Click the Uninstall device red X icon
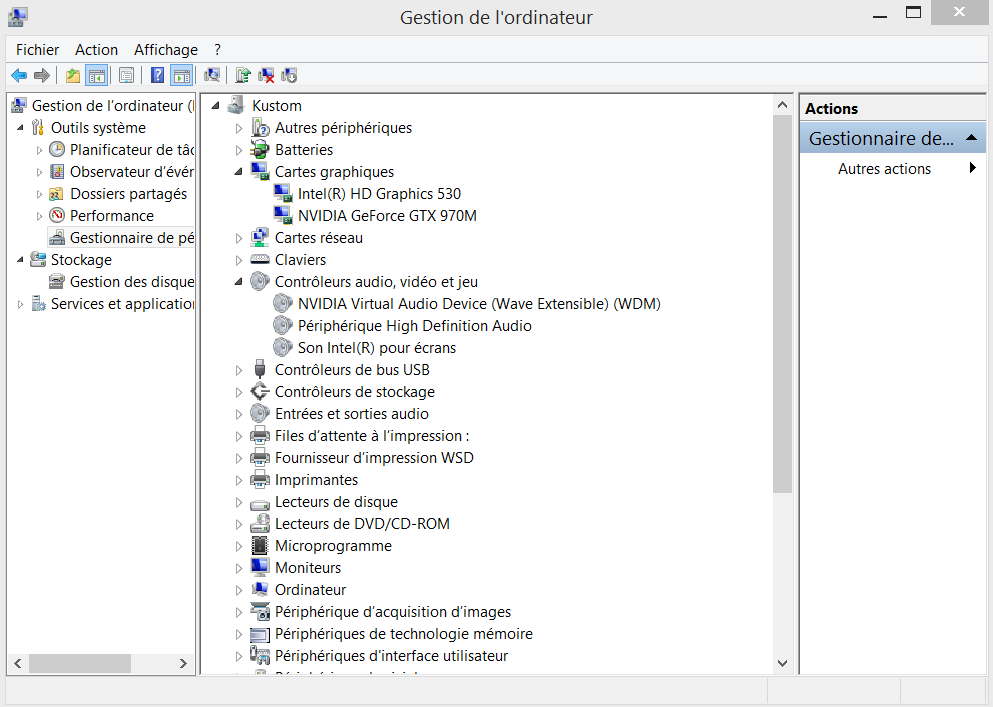This screenshot has height=707, width=993. pyautogui.click(x=267, y=76)
